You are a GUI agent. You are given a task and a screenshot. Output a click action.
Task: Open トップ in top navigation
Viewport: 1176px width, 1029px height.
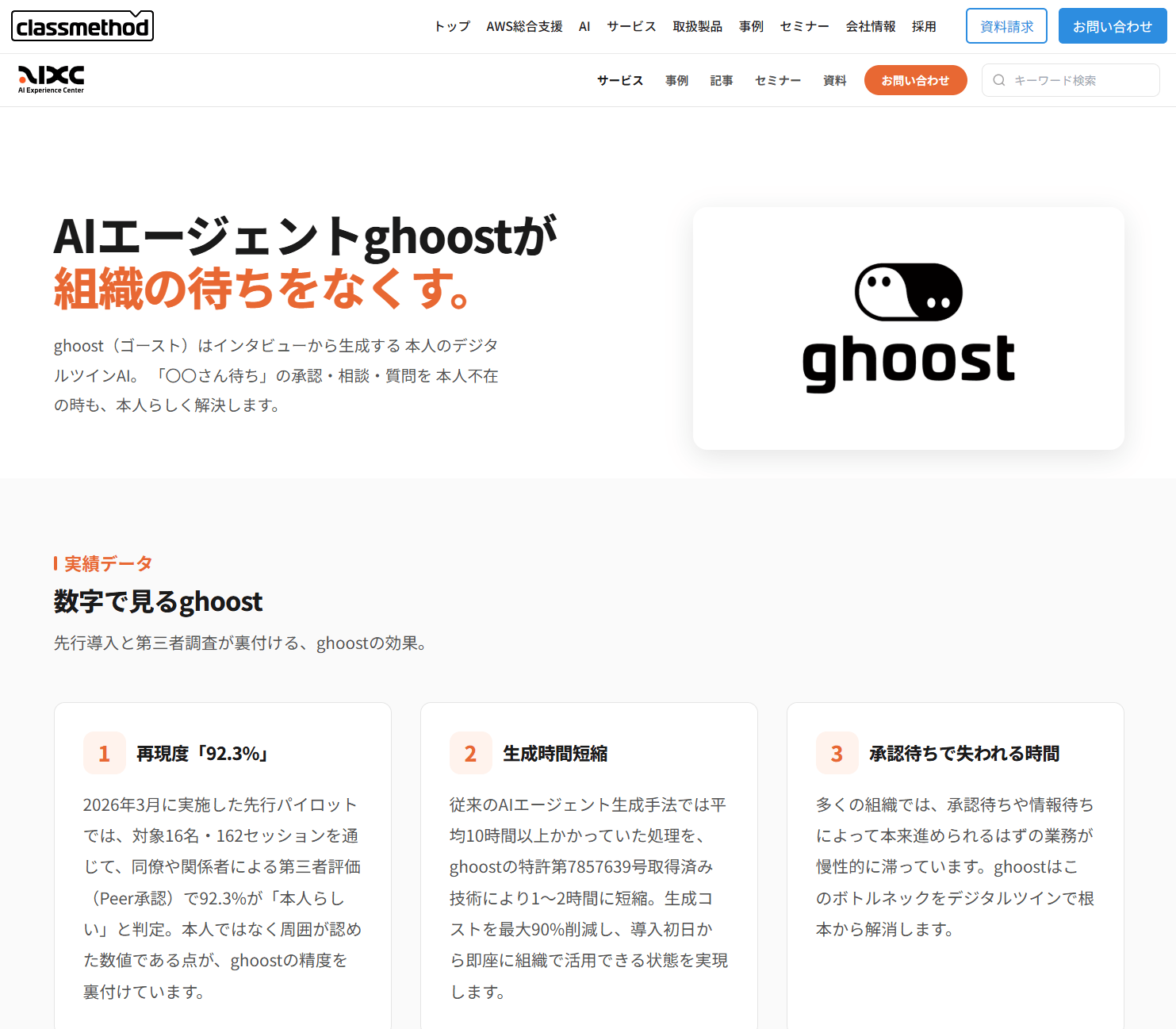(x=452, y=27)
